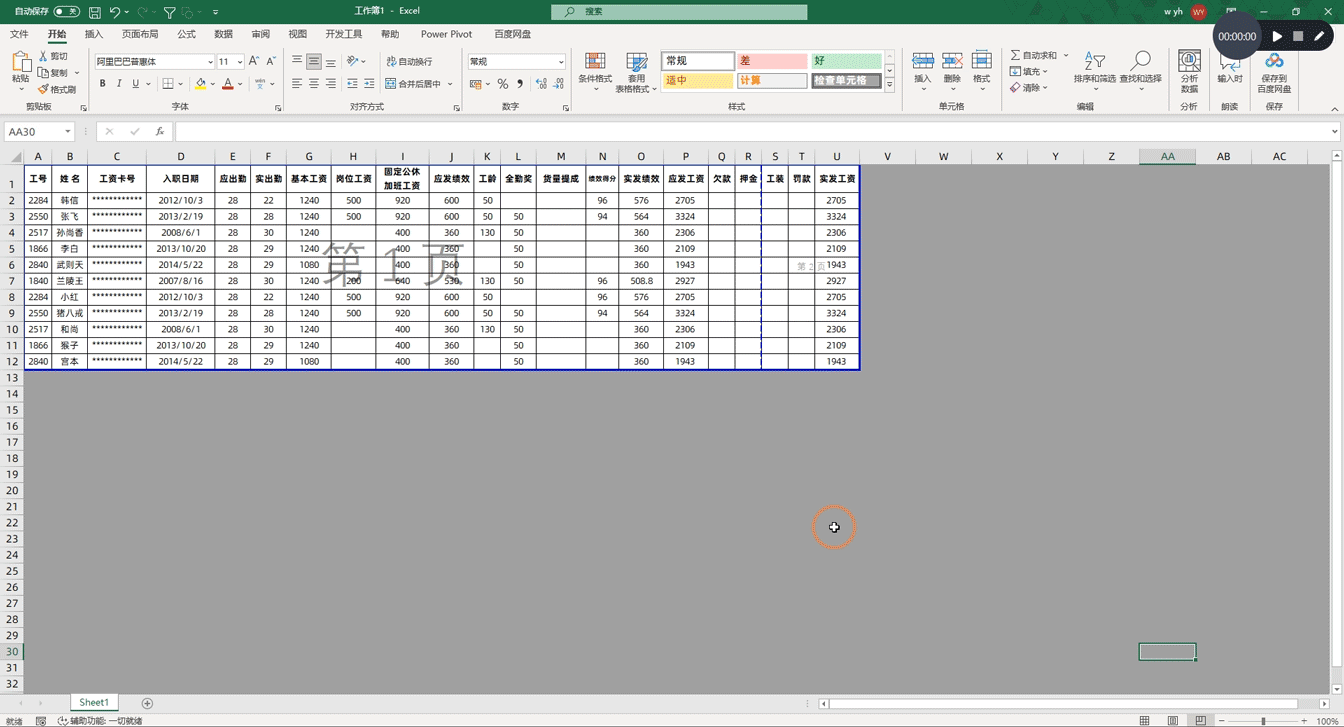
Task: Toggle Bold formatting button
Action: [102, 84]
